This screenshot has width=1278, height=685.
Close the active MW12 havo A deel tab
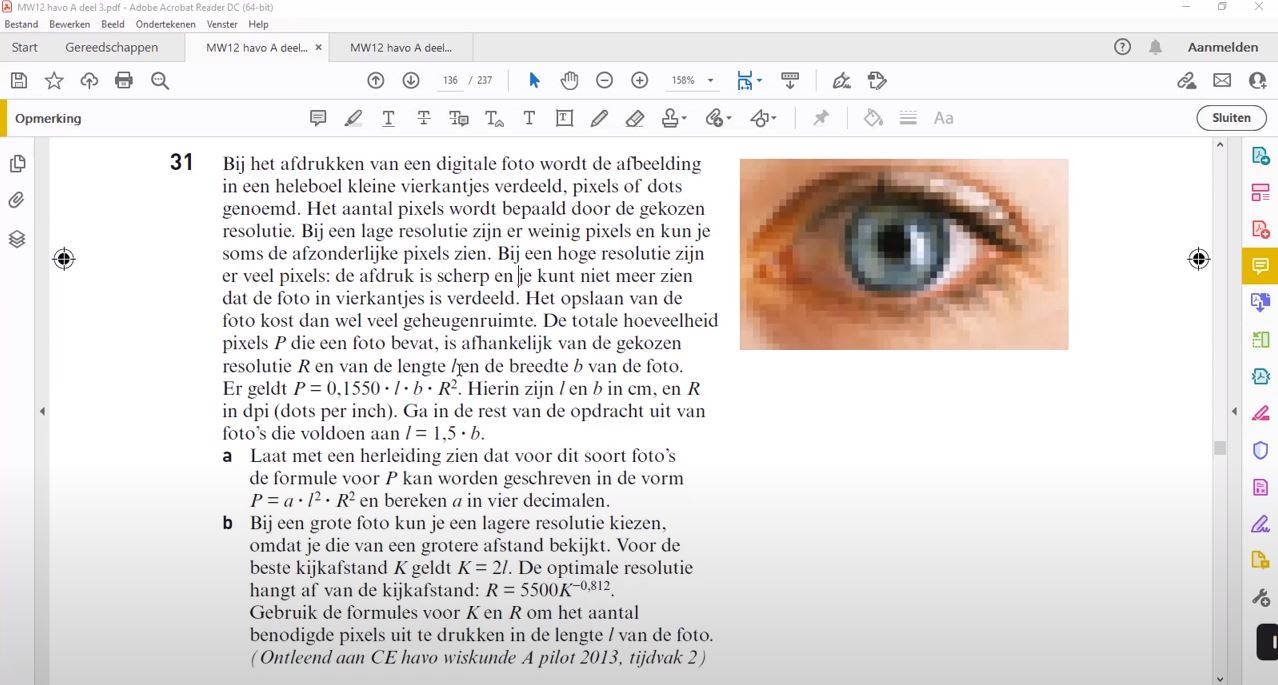tap(319, 47)
